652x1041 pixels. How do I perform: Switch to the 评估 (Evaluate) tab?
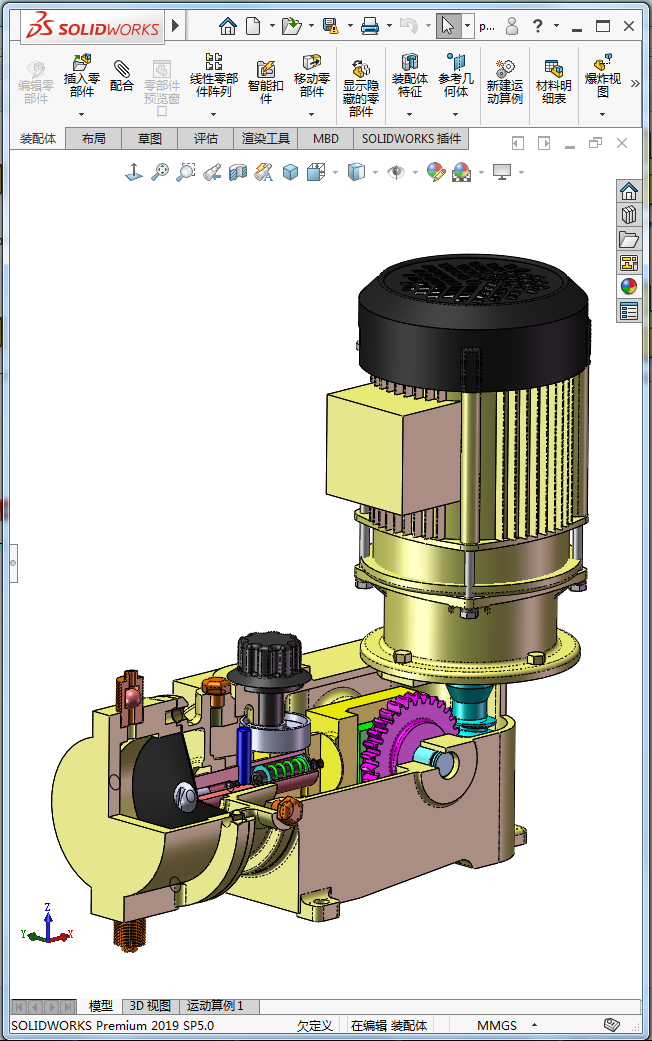click(206, 139)
